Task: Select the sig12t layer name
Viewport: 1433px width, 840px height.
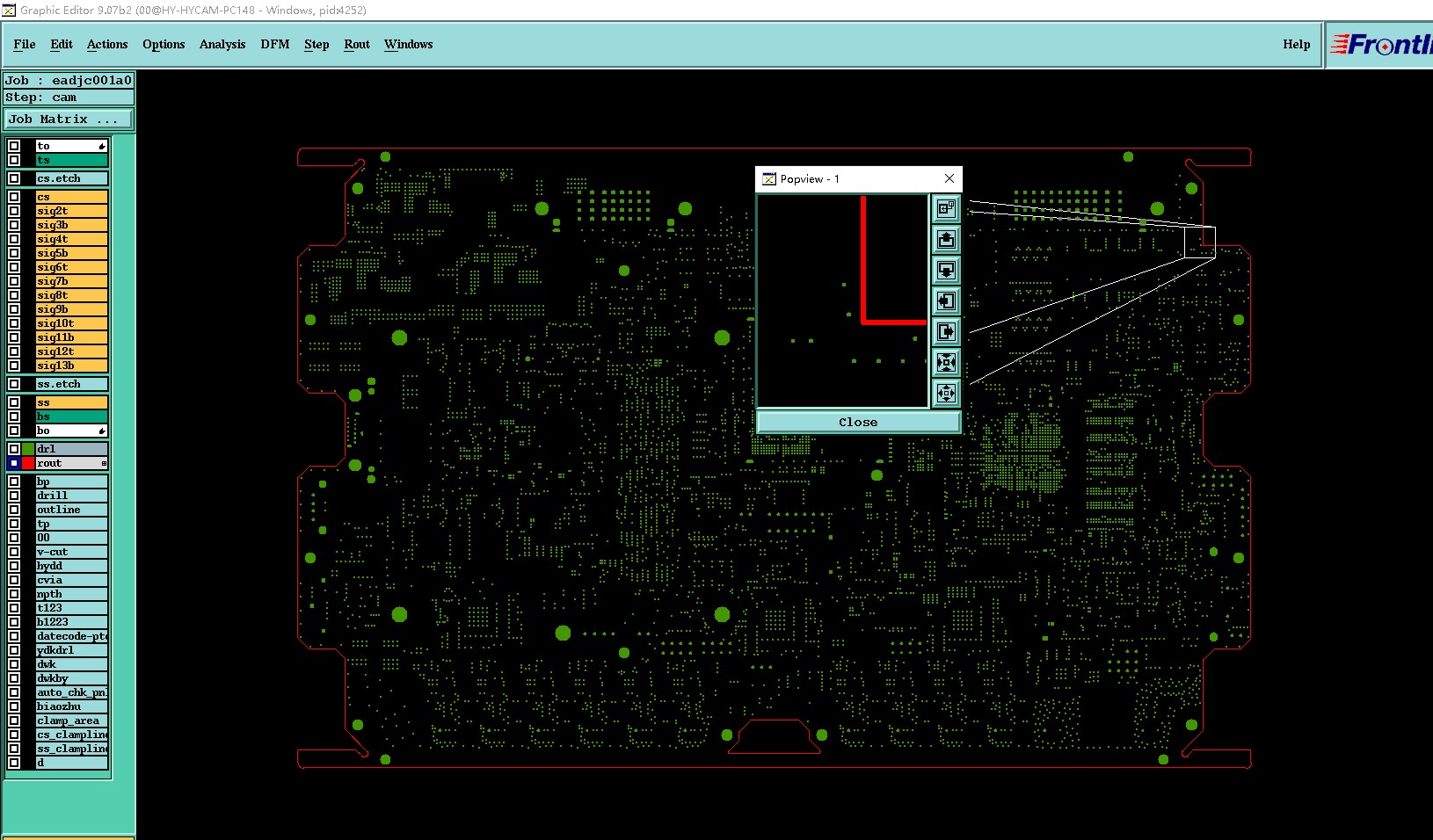Action: [x=72, y=351]
